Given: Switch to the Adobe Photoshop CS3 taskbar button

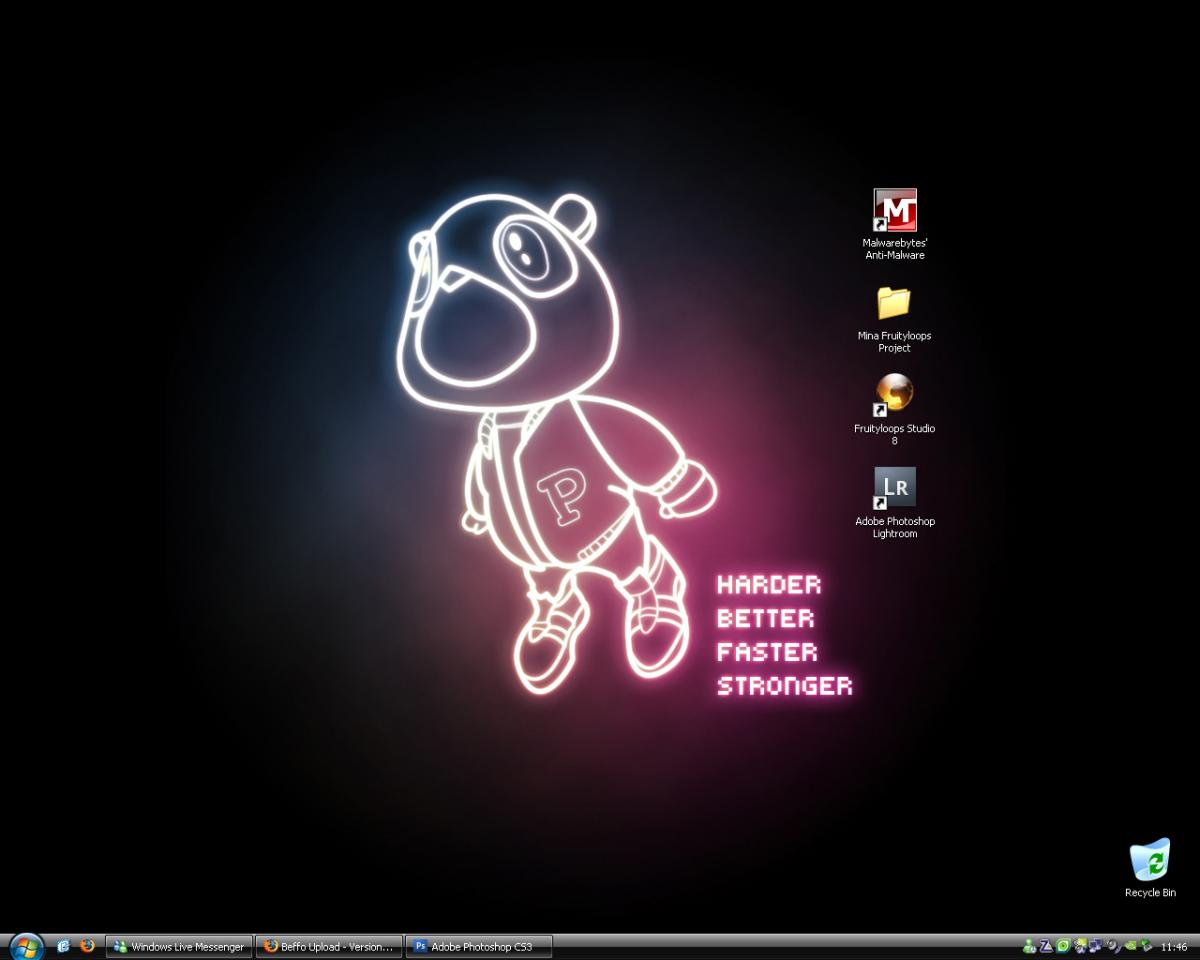Looking at the screenshot, I should click(479, 947).
